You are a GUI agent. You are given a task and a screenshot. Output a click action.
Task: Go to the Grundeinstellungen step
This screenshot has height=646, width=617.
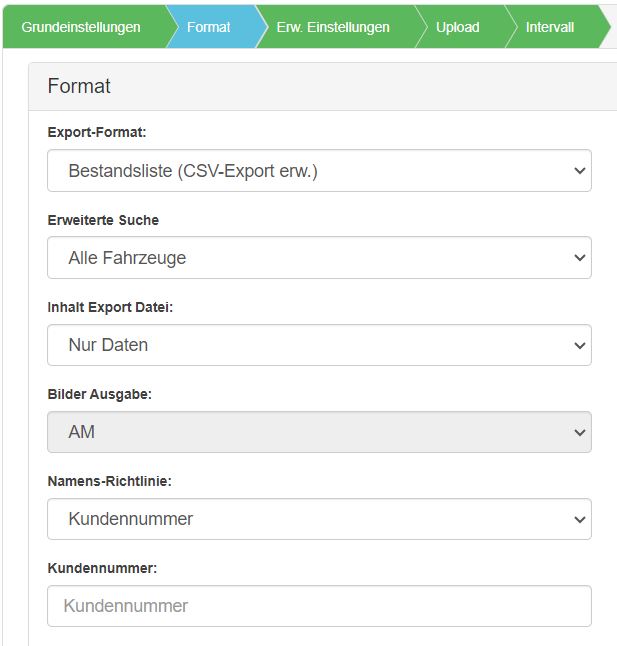[82, 27]
